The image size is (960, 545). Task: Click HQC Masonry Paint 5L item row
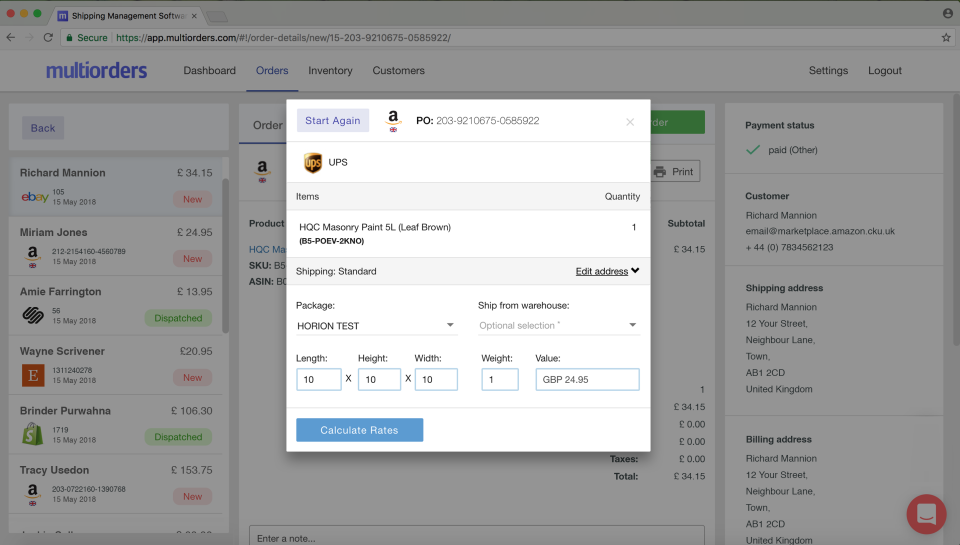click(x=468, y=233)
